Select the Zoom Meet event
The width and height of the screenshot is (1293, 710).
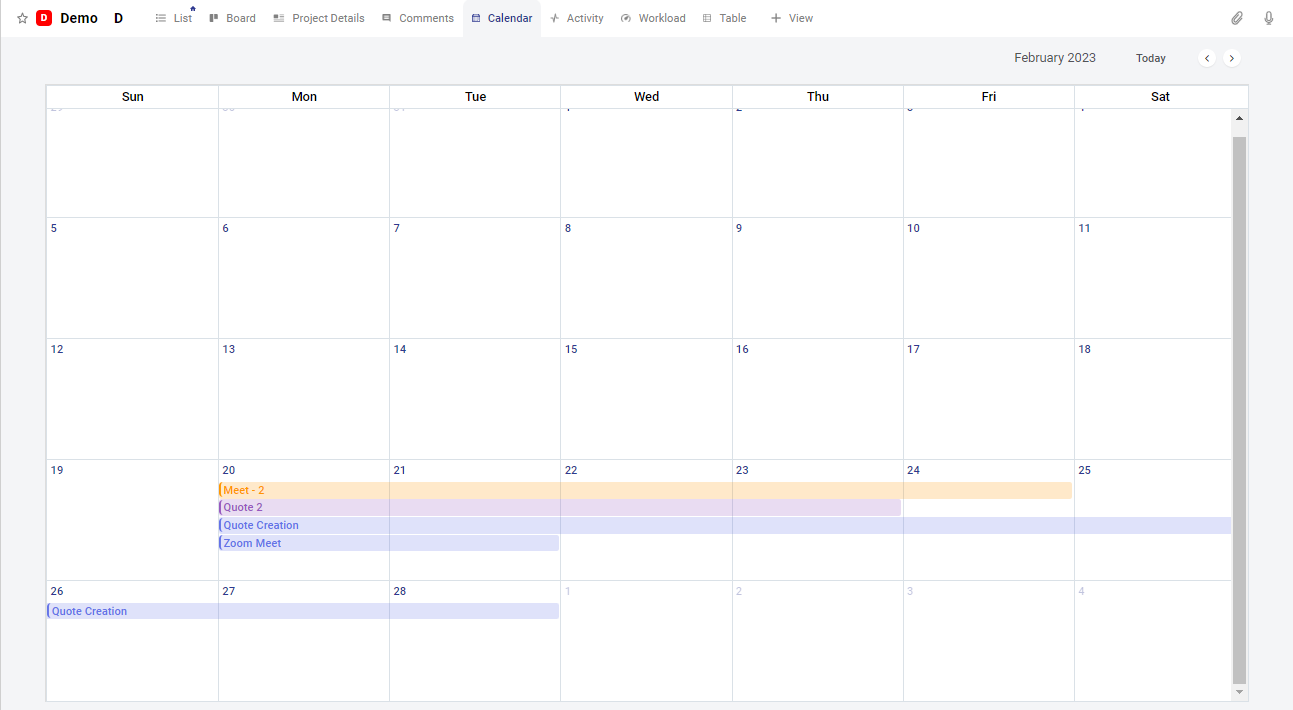pos(388,543)
